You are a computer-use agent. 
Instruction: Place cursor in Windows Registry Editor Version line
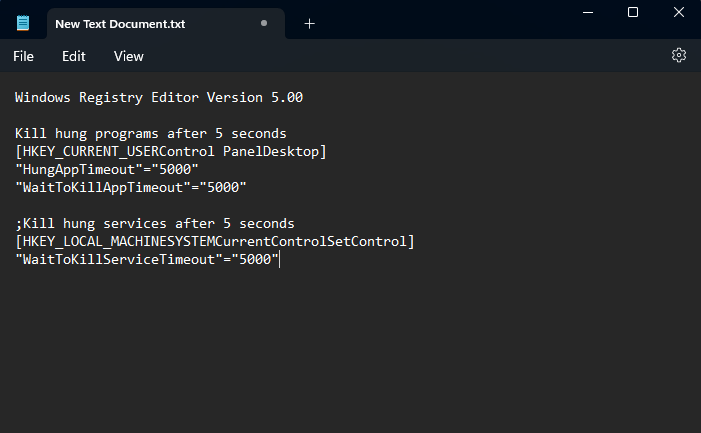159,98
